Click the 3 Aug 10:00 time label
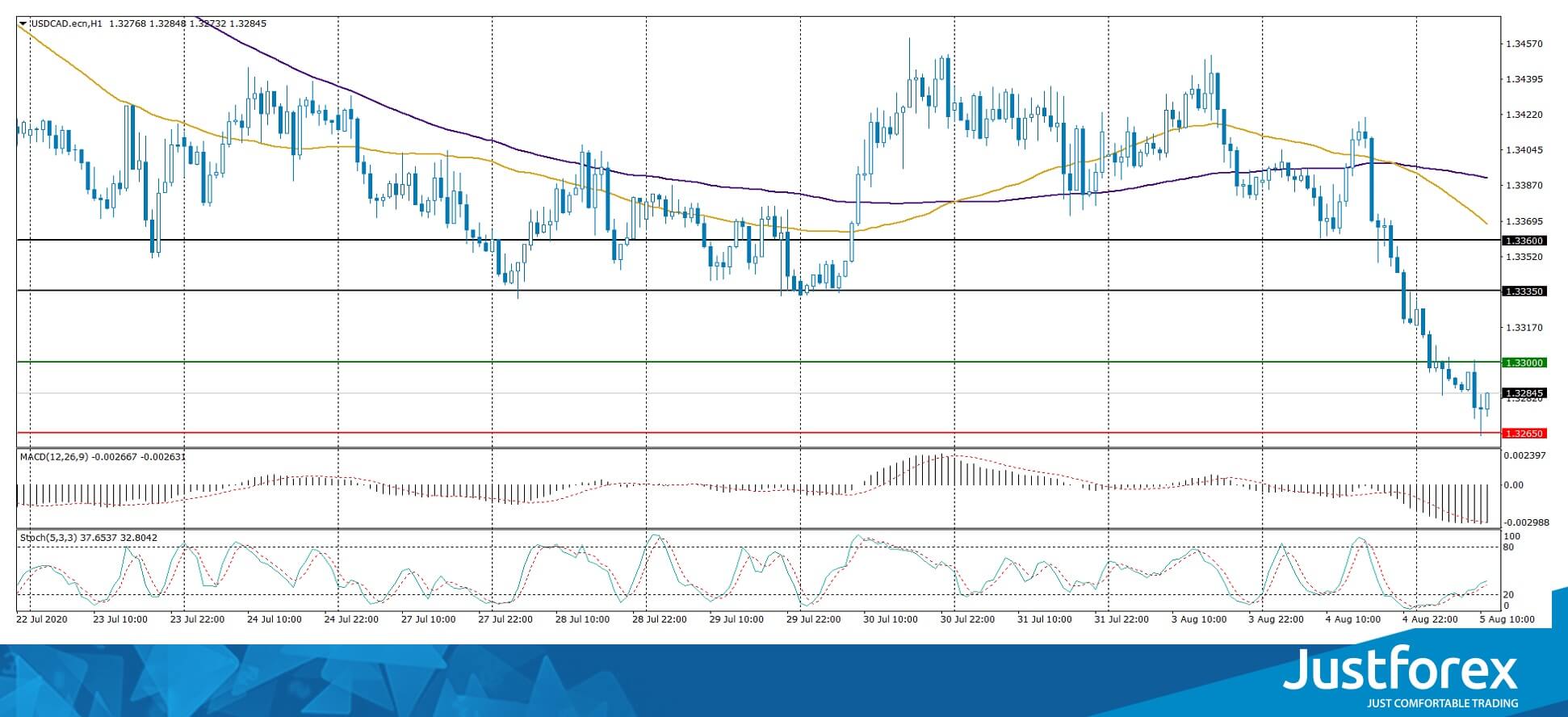This screenshot has width=1568, height=717. (x=1200, y=620)
